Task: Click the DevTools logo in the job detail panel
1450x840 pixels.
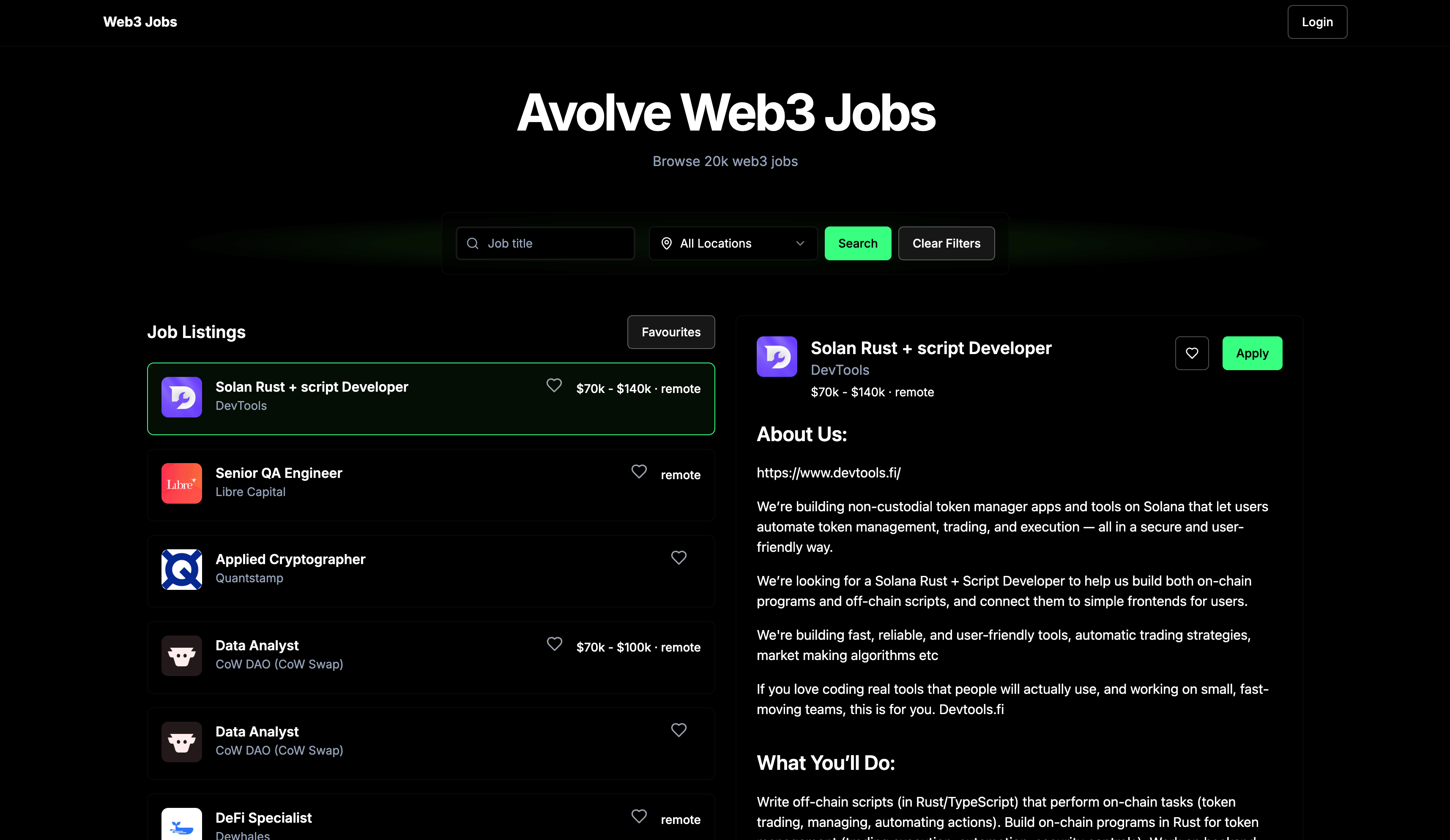Action: (x=777, y=357)
